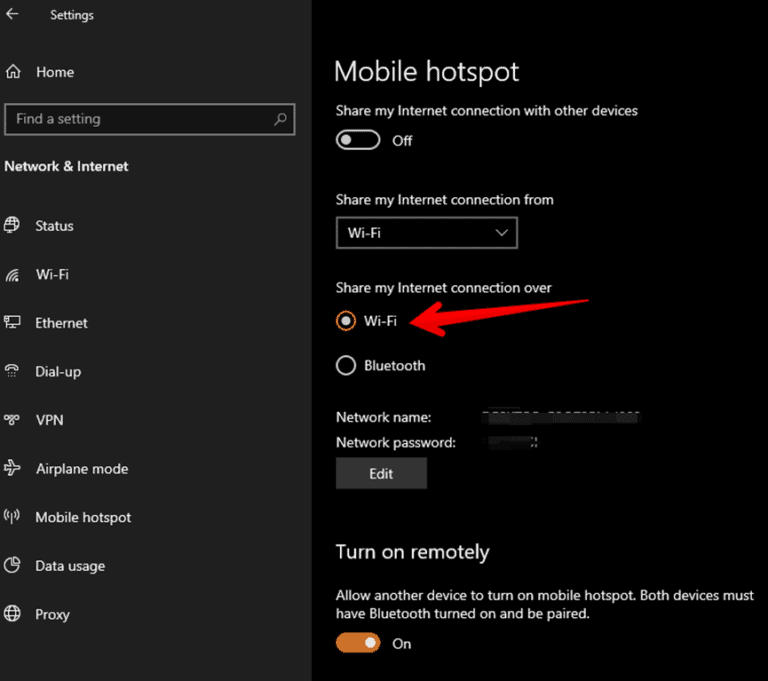Select the Wi-Fi radio button
Screen dimensions: 768x681
coord(346,321)
